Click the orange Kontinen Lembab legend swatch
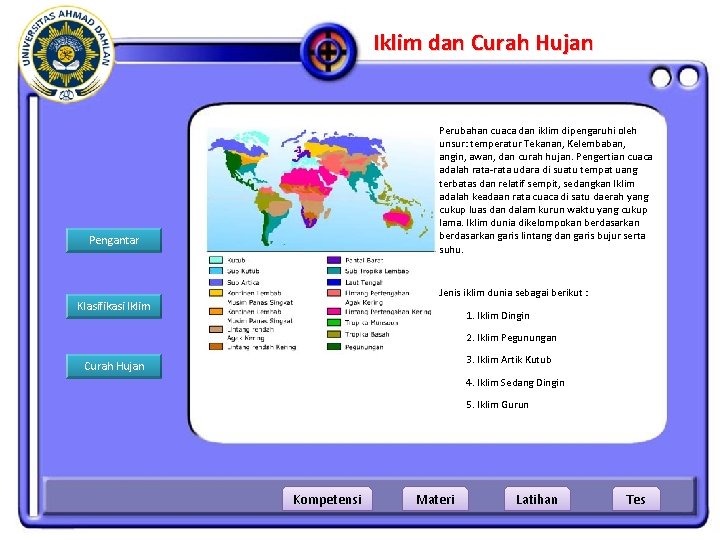This screenshot has height=540, width=720. tap(216, 311)
